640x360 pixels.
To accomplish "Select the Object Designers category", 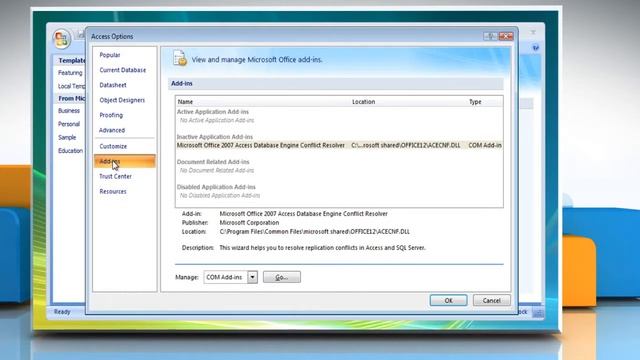I will coord(122,100).
